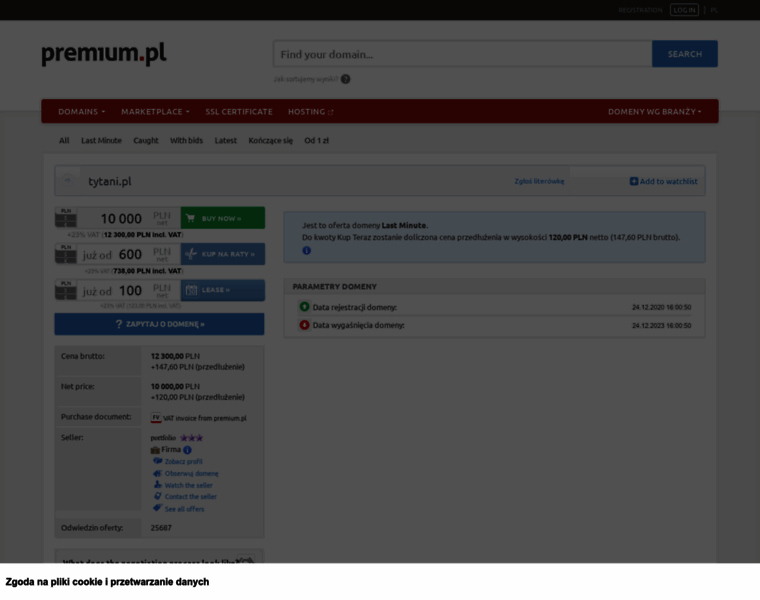The image size is (760, 600).
Task: Click the Lease button
Action: coord(223,290)
